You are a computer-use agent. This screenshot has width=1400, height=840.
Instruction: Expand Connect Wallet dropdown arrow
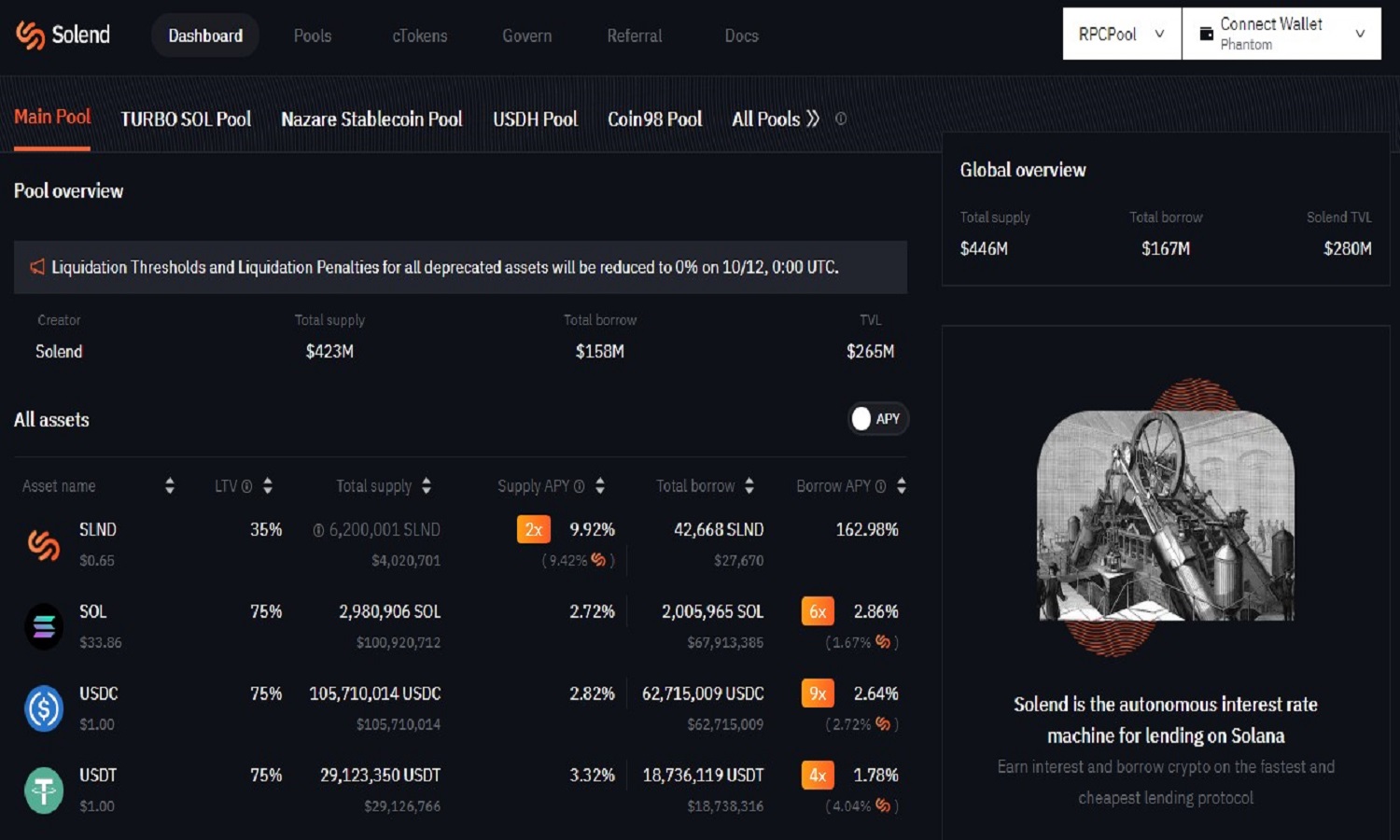coord(1360,34)
